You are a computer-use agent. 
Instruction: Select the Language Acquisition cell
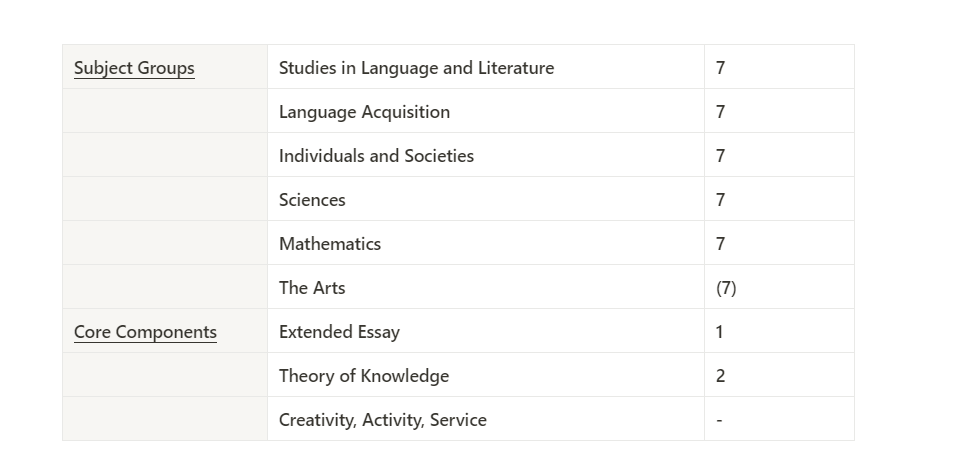tap(486, 111)
